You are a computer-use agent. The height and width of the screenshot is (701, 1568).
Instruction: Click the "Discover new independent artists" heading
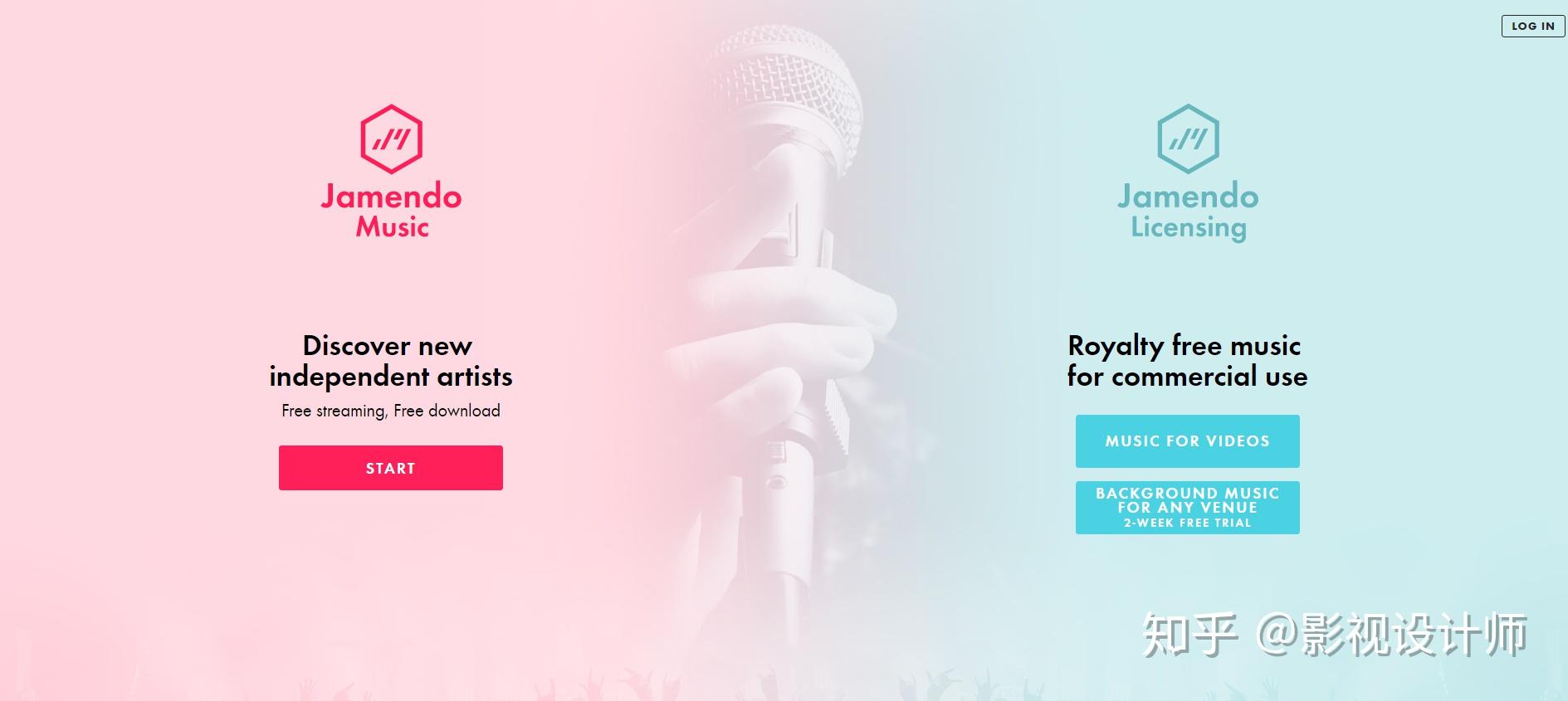pos(390,361)
